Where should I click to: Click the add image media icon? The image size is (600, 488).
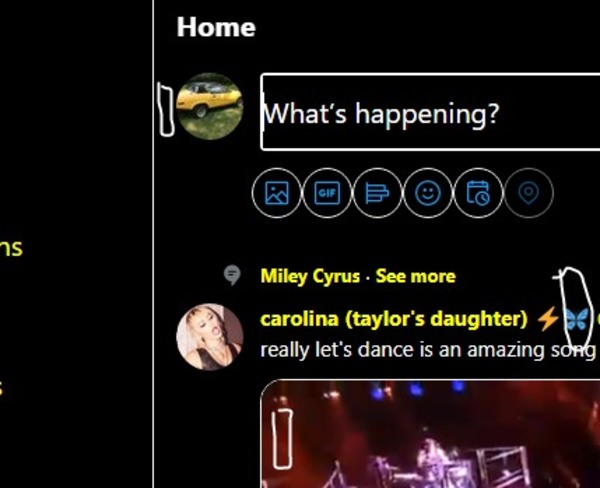pyautogui.click(x=277, y=193)
